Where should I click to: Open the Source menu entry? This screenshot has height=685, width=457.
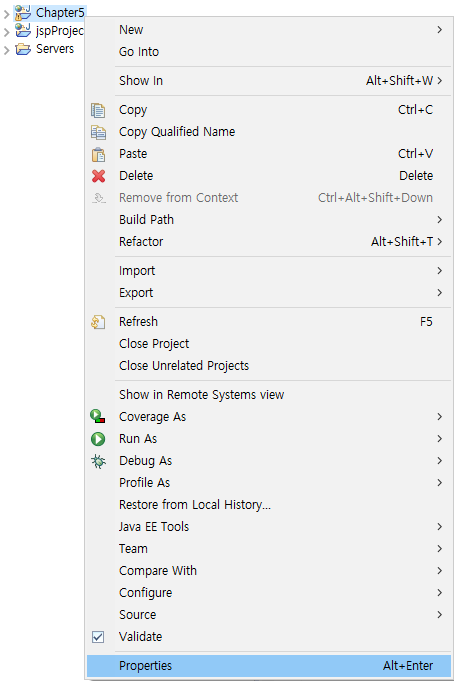pos(269,615)
